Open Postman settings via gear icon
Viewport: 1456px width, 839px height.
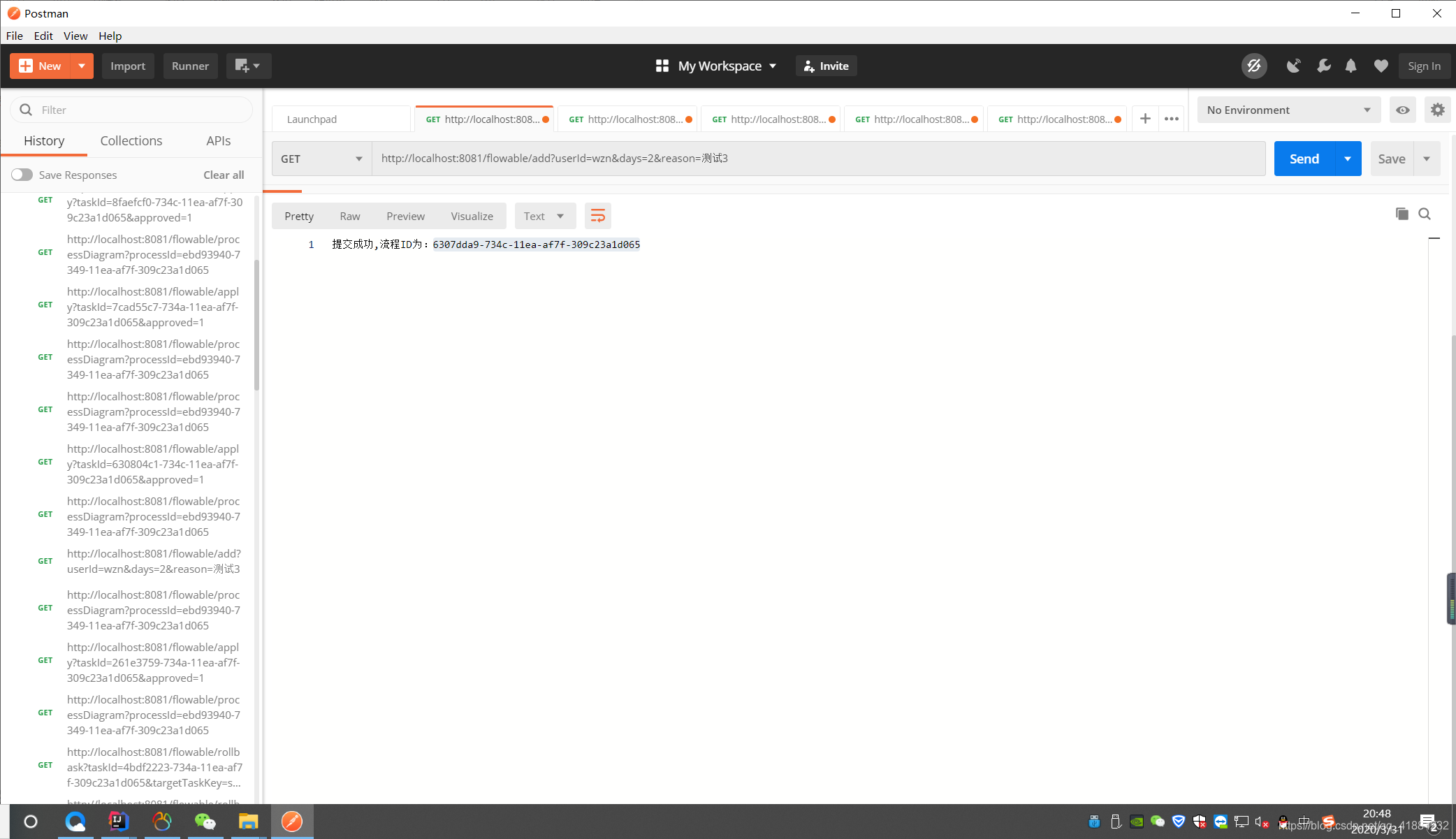coord(1437,110)
